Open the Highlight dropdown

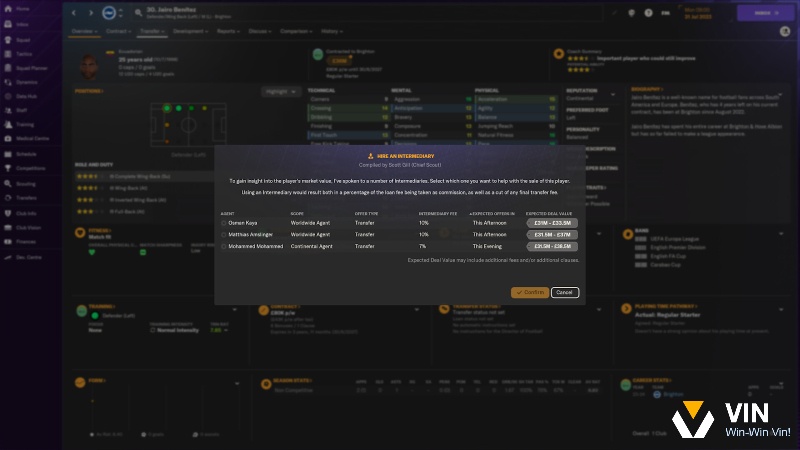[281, 92]
